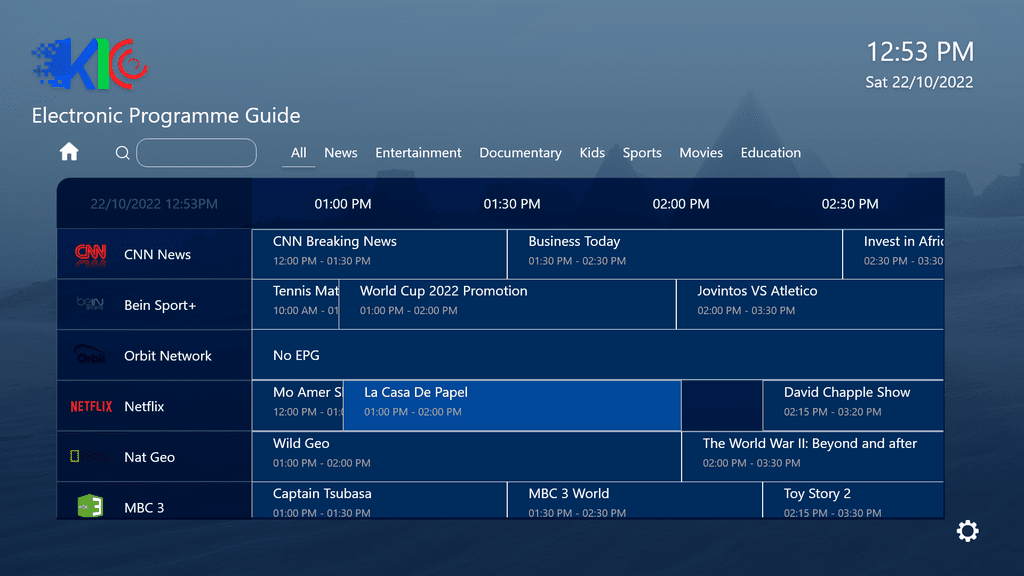
Task: Click the 01:00 PM timeline header
Action: 343,204
